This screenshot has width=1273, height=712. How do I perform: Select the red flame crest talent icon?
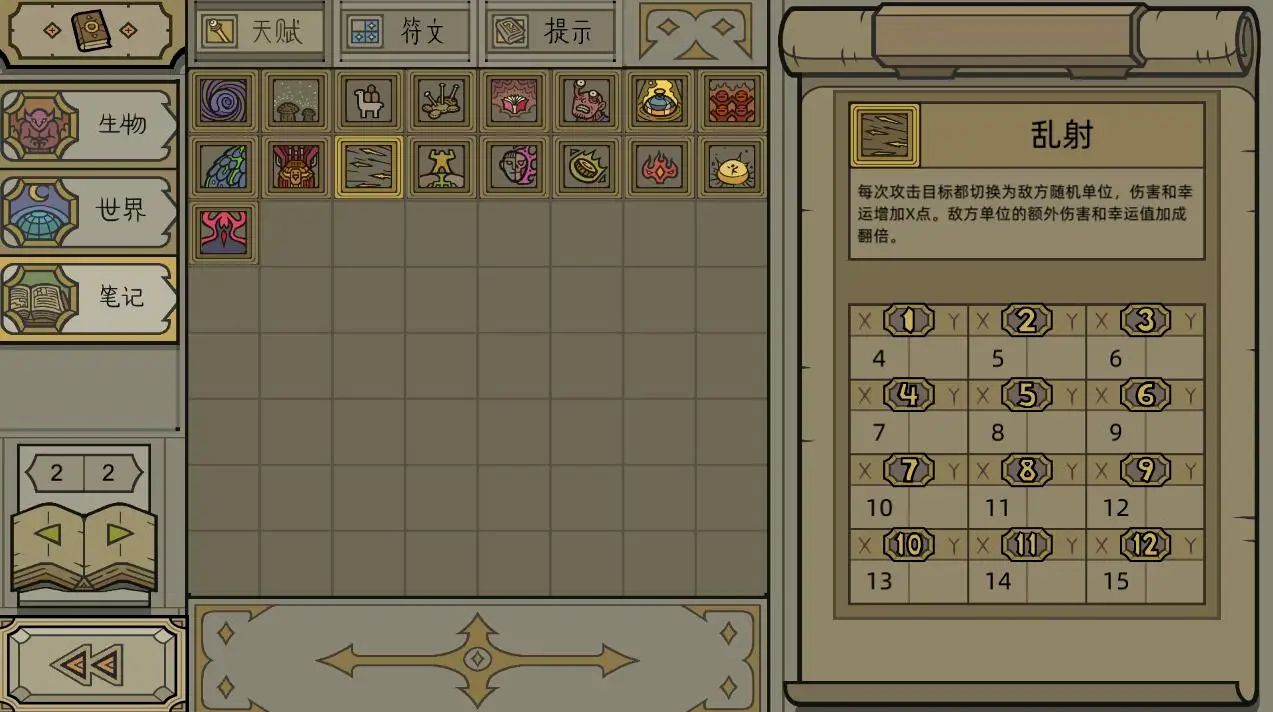[659, 167]
